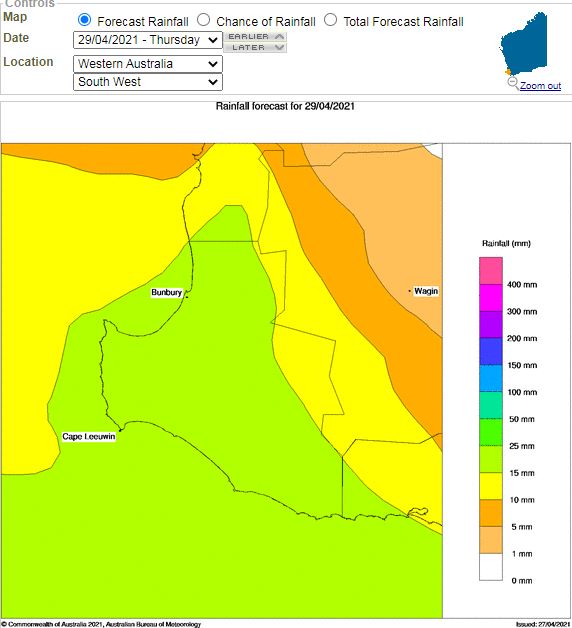Open the Date dropdown showing 29/04/2021 - Thursday
This screenshot has height=628, width=572.
pos(148,40)
